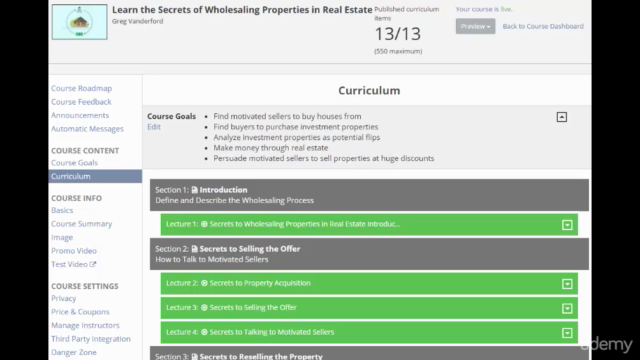Go Back to Course Dashboard
640x360 pixels.
pos(543,26)
